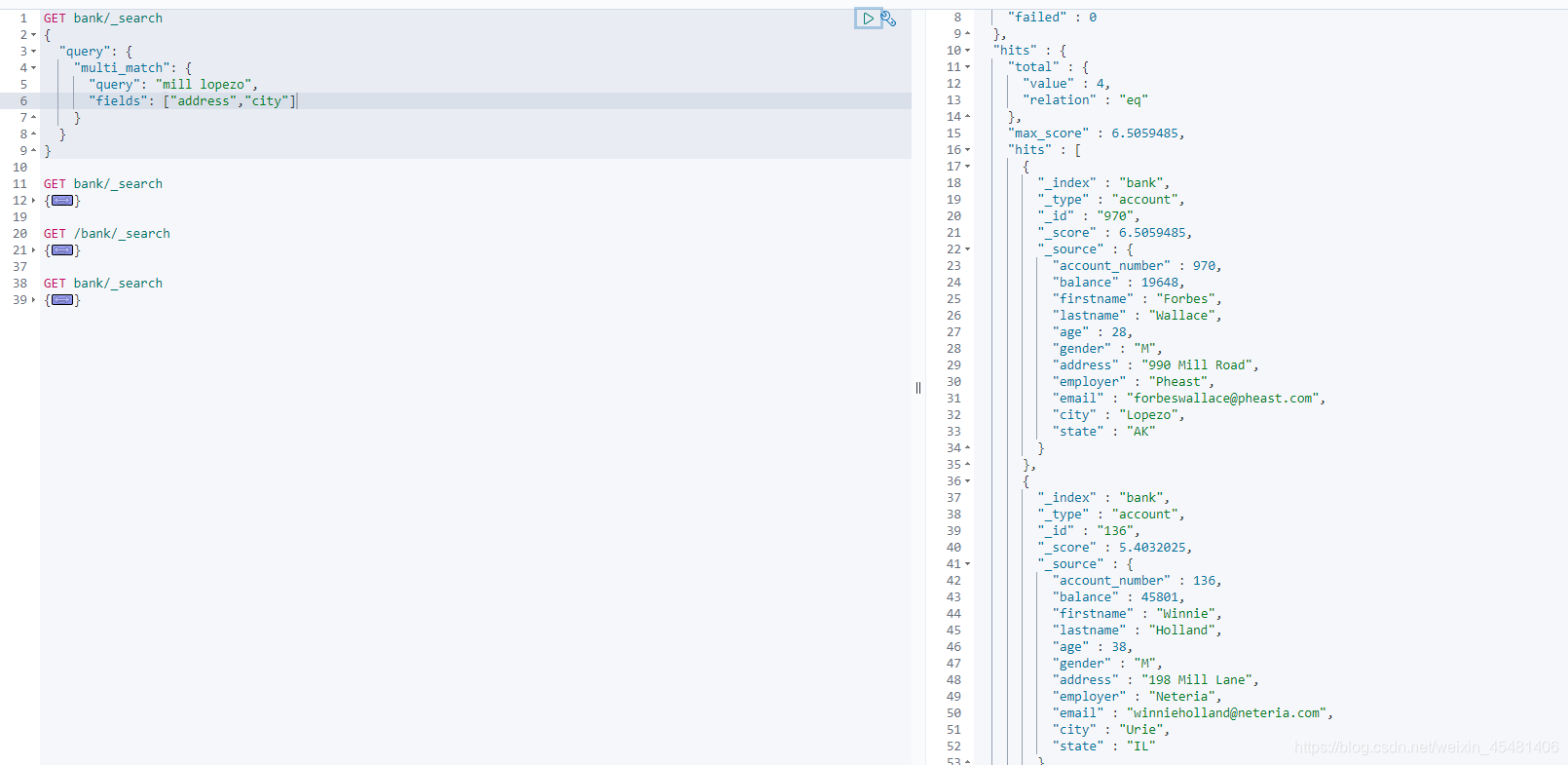This screenshot has height=765, width=1568.
Task: Collapse the "total" object at line 11
Action: pos(967,67)
